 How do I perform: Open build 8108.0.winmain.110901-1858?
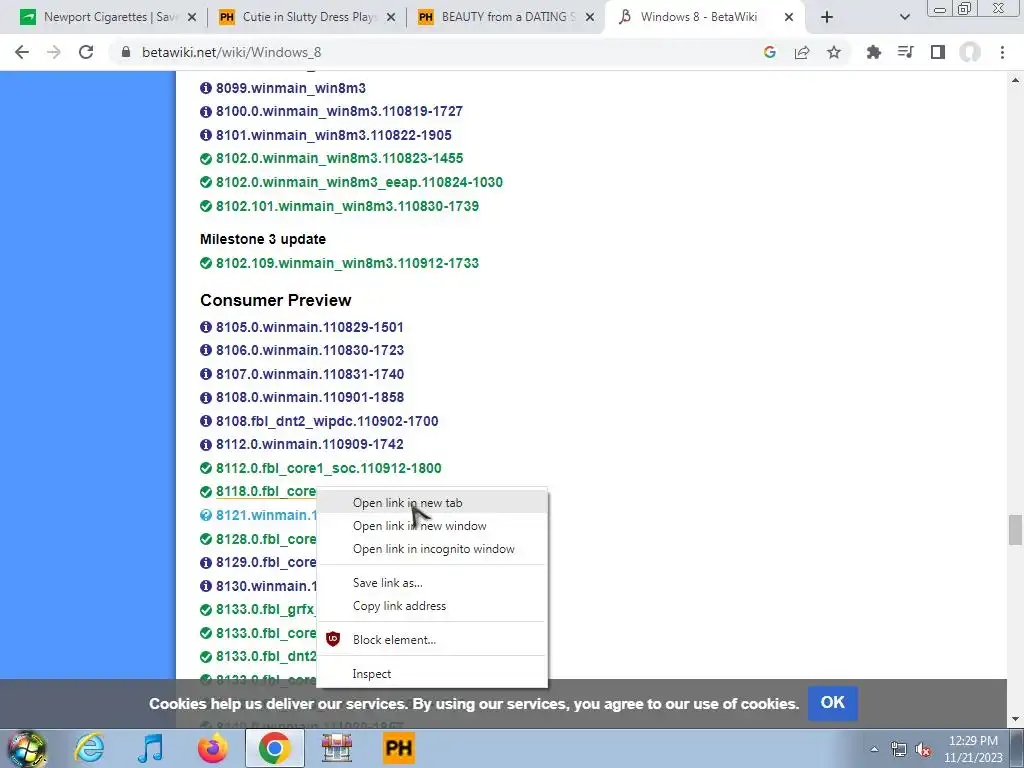pos(310,398)
